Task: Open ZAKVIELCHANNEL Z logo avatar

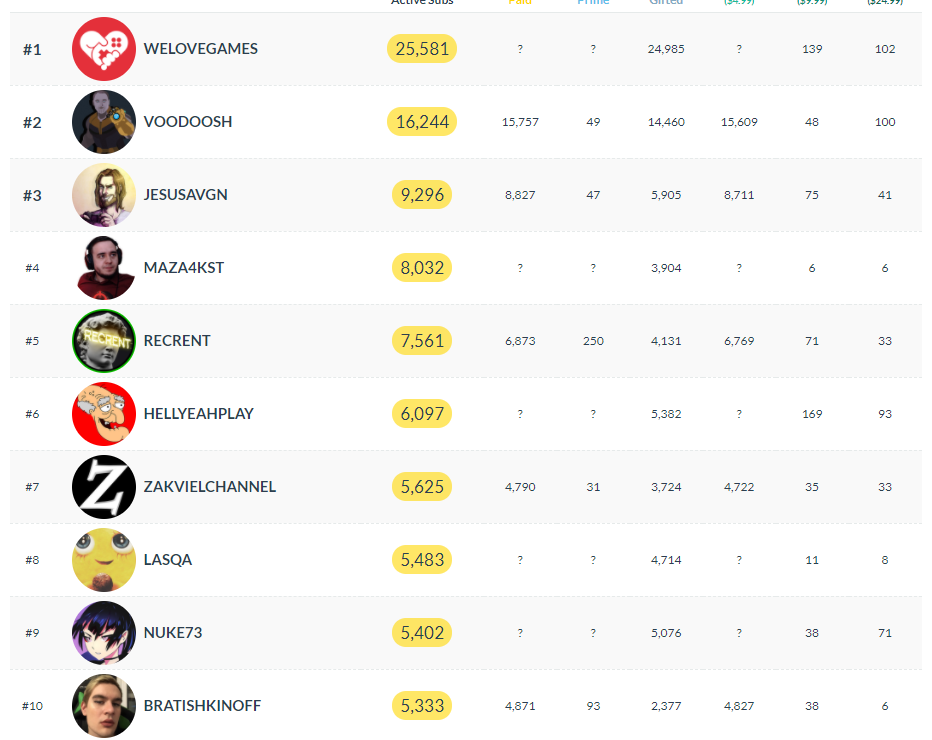Action: [103, 487]
